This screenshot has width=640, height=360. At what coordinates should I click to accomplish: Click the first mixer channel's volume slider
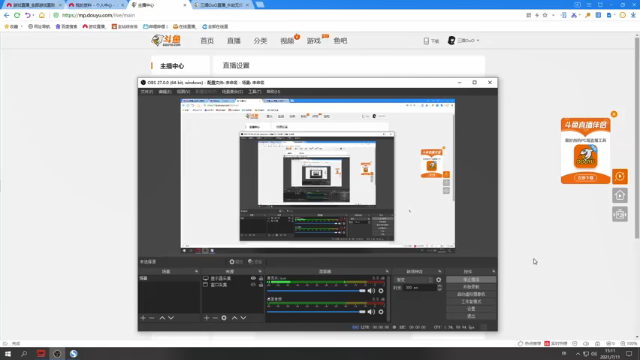pos(316,291)
